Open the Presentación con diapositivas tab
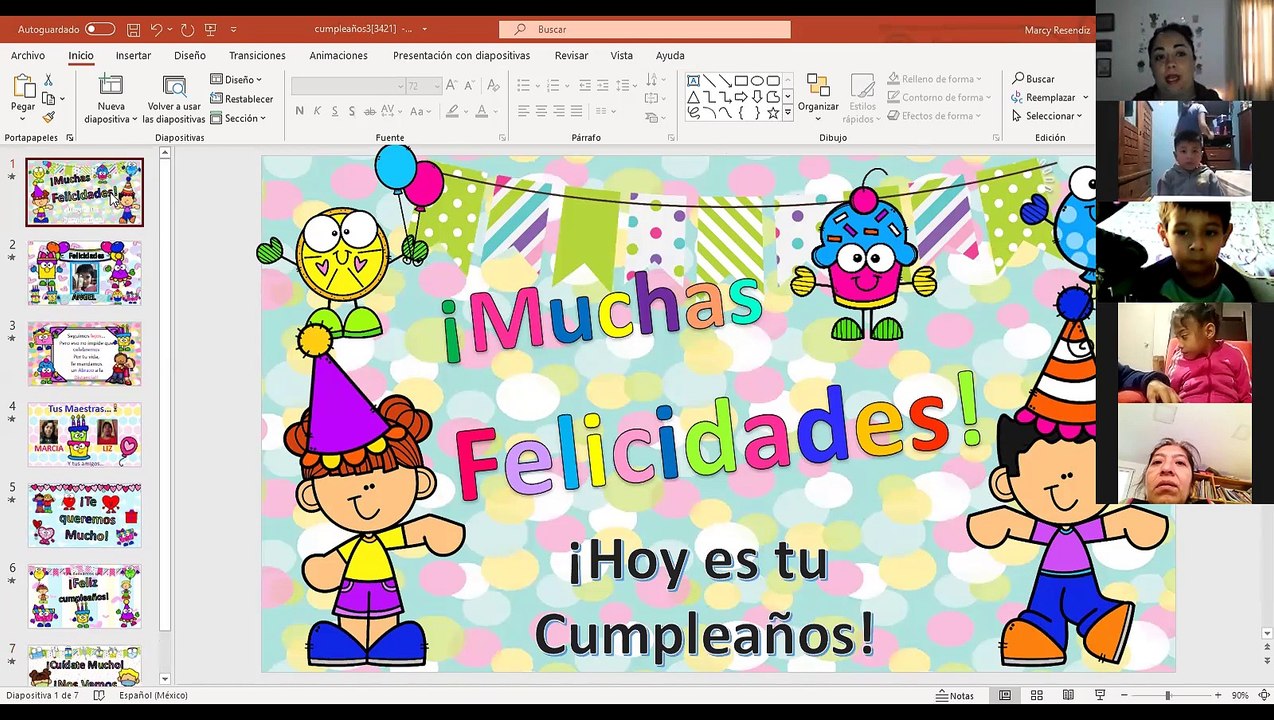Screen dimensions: 1274x720 [461, 56]
